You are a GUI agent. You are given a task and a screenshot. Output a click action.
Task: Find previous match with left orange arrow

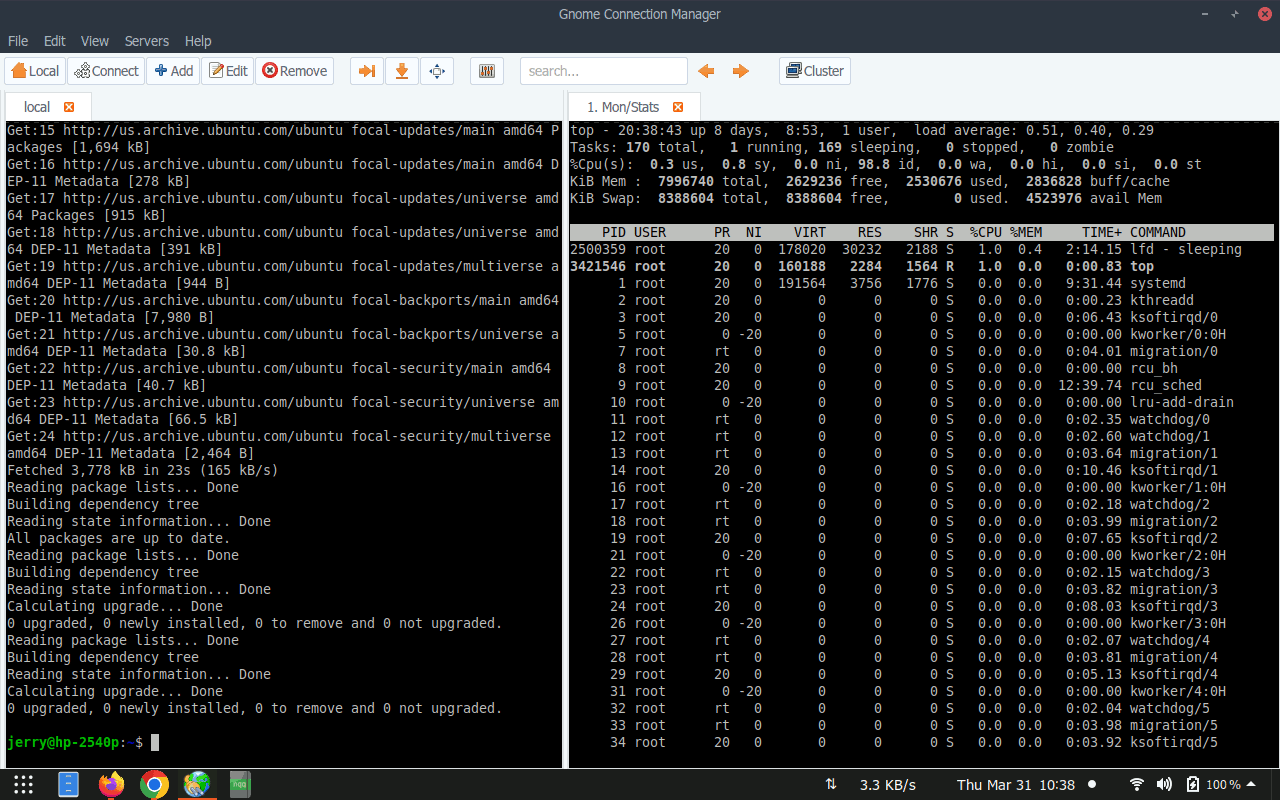click(706, 71)
